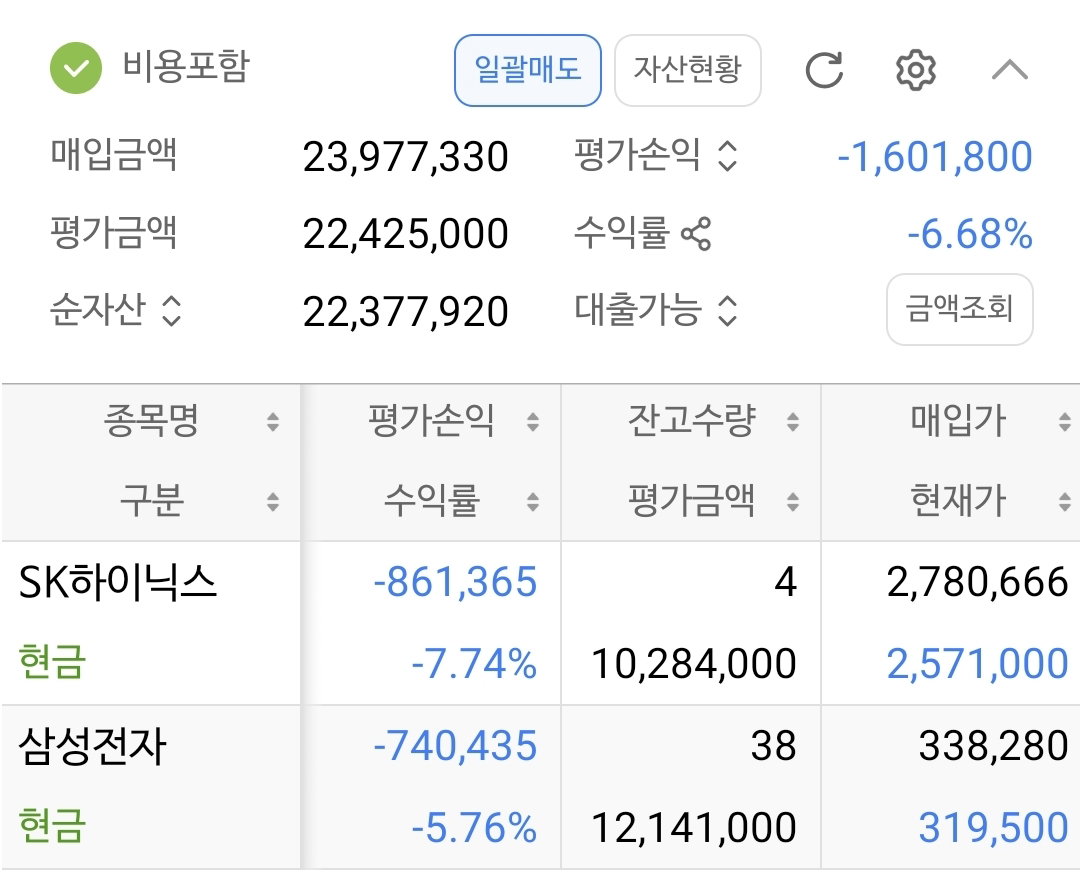Tap the 금액조회 button
Viewport: 1080px width, 891px height.
click(x=959, y=309)
